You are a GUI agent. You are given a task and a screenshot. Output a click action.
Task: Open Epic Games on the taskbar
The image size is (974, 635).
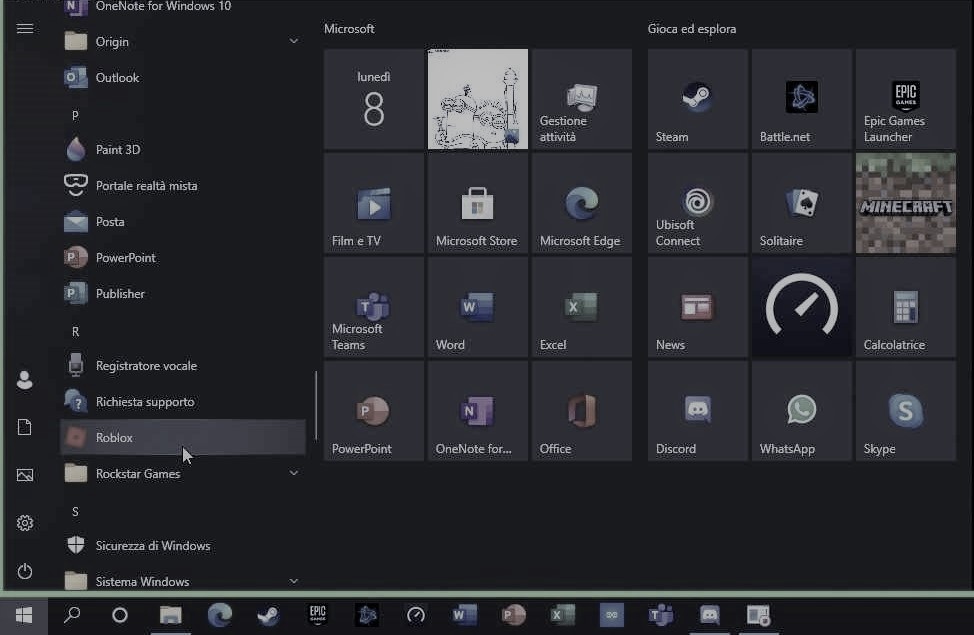pos(317,616)
